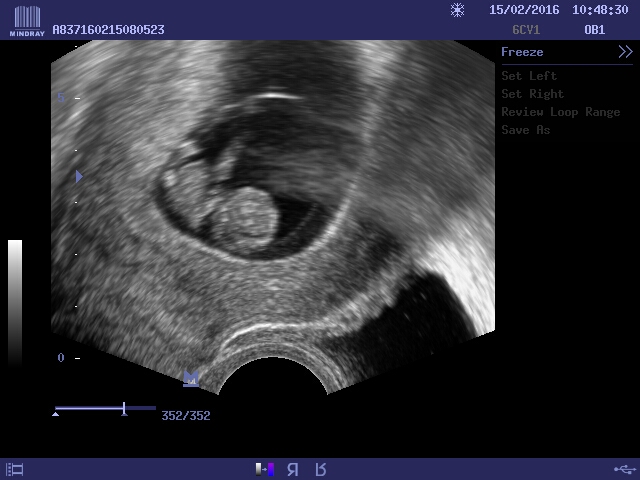Screen dimensions: 640x480
Task: Select Review Loop Range option
Action: (x=560, y=112)
